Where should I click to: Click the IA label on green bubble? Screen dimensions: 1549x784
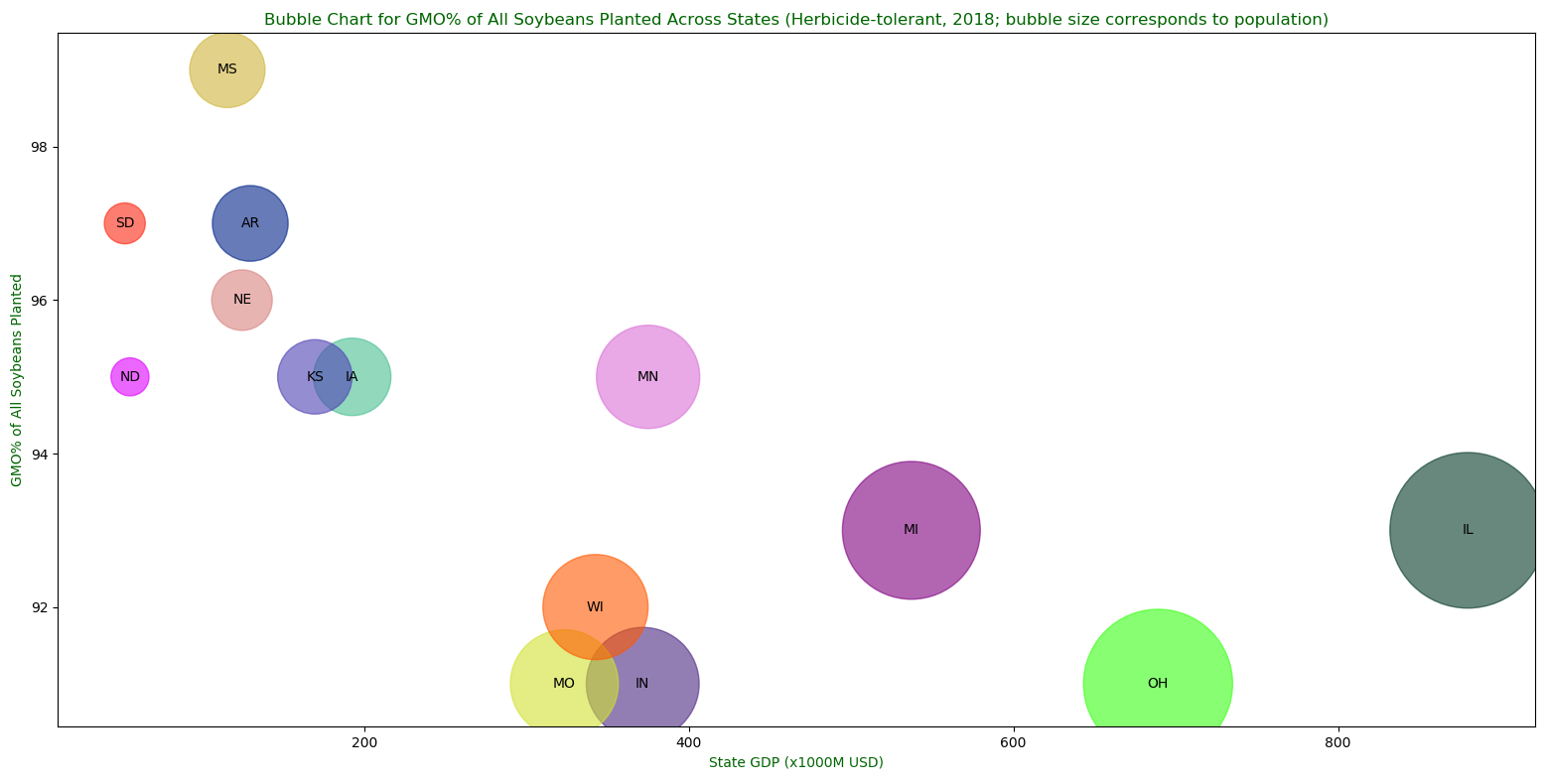[x=352, y=377]
